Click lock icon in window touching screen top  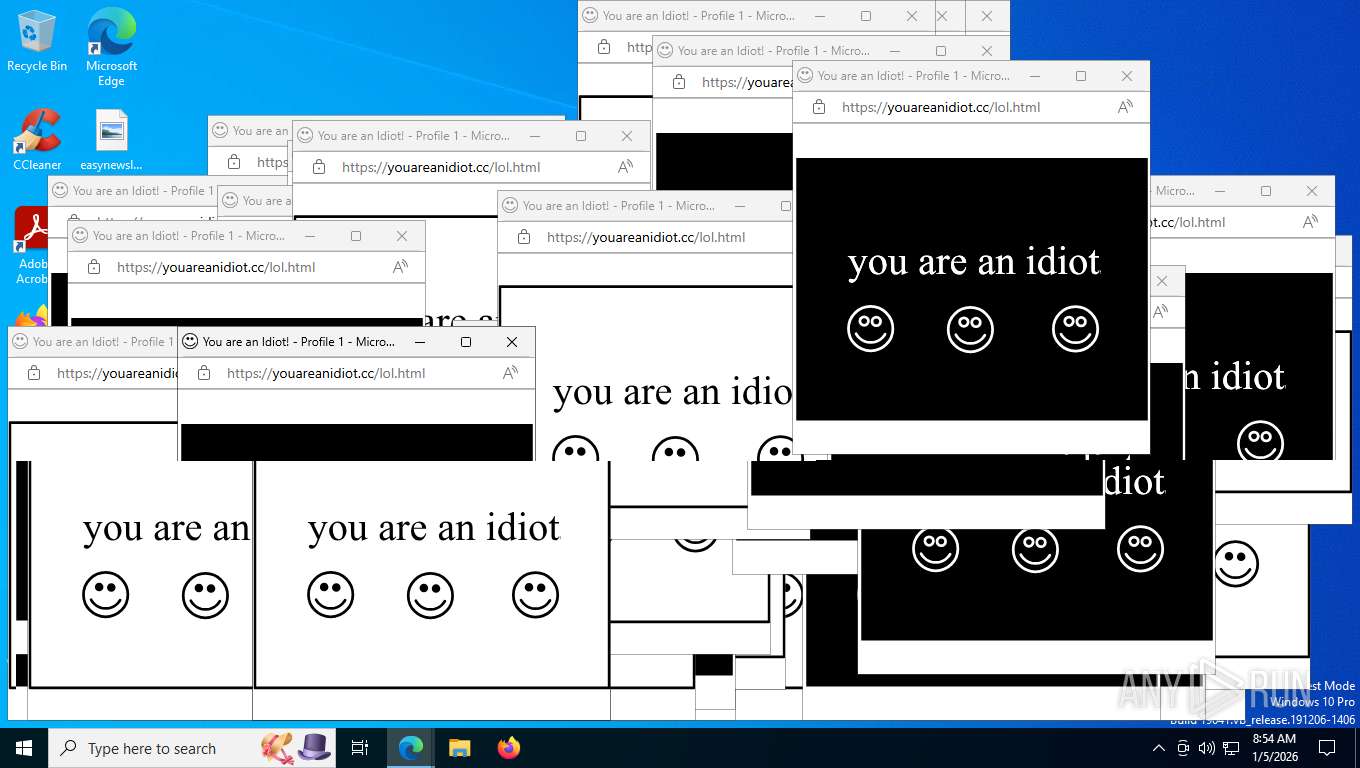point(604,46)
